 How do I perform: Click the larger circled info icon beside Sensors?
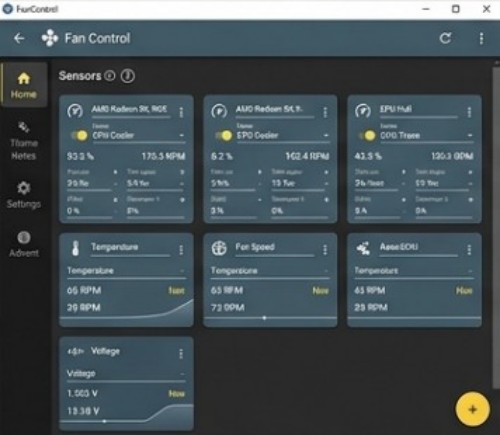click(x=128, y=76)
